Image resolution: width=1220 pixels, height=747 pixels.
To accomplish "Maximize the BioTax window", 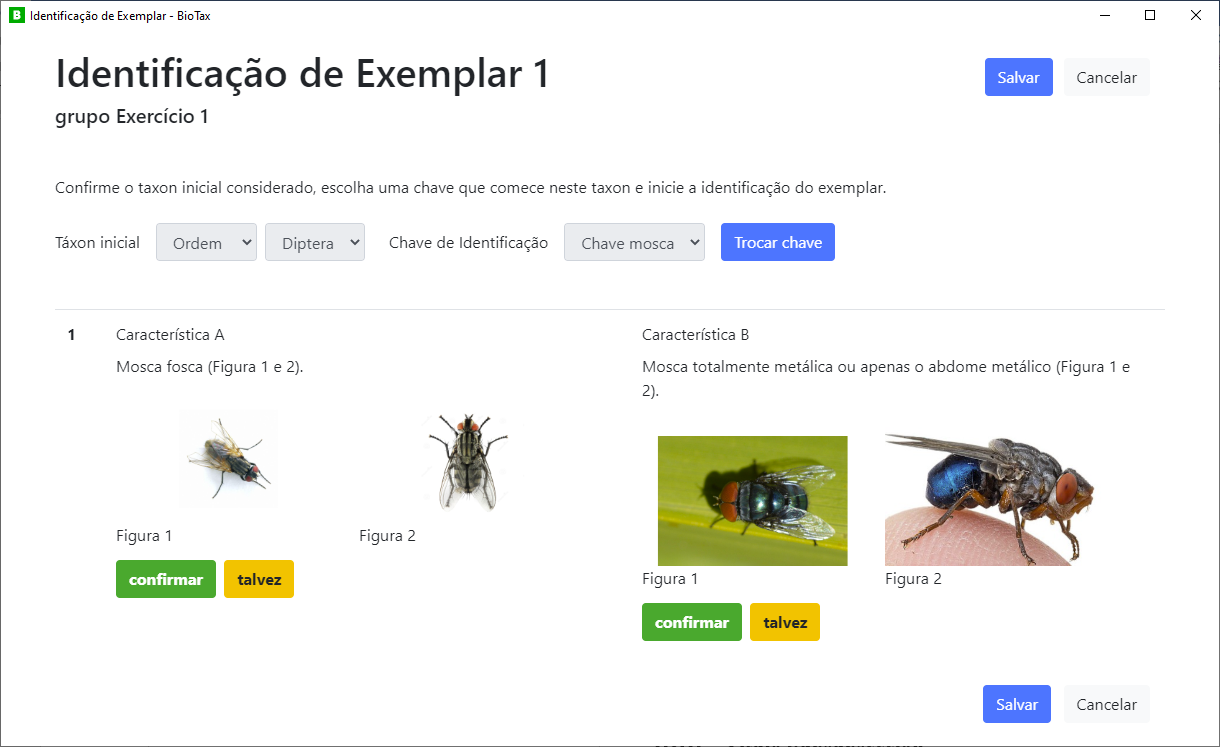I will point(1150,15).
